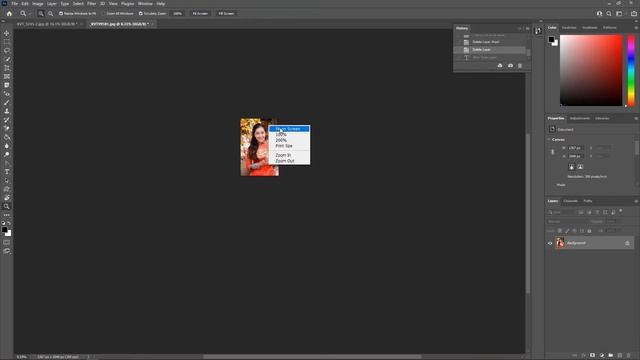Toggle link width and height in Canvas

(553, 152)
